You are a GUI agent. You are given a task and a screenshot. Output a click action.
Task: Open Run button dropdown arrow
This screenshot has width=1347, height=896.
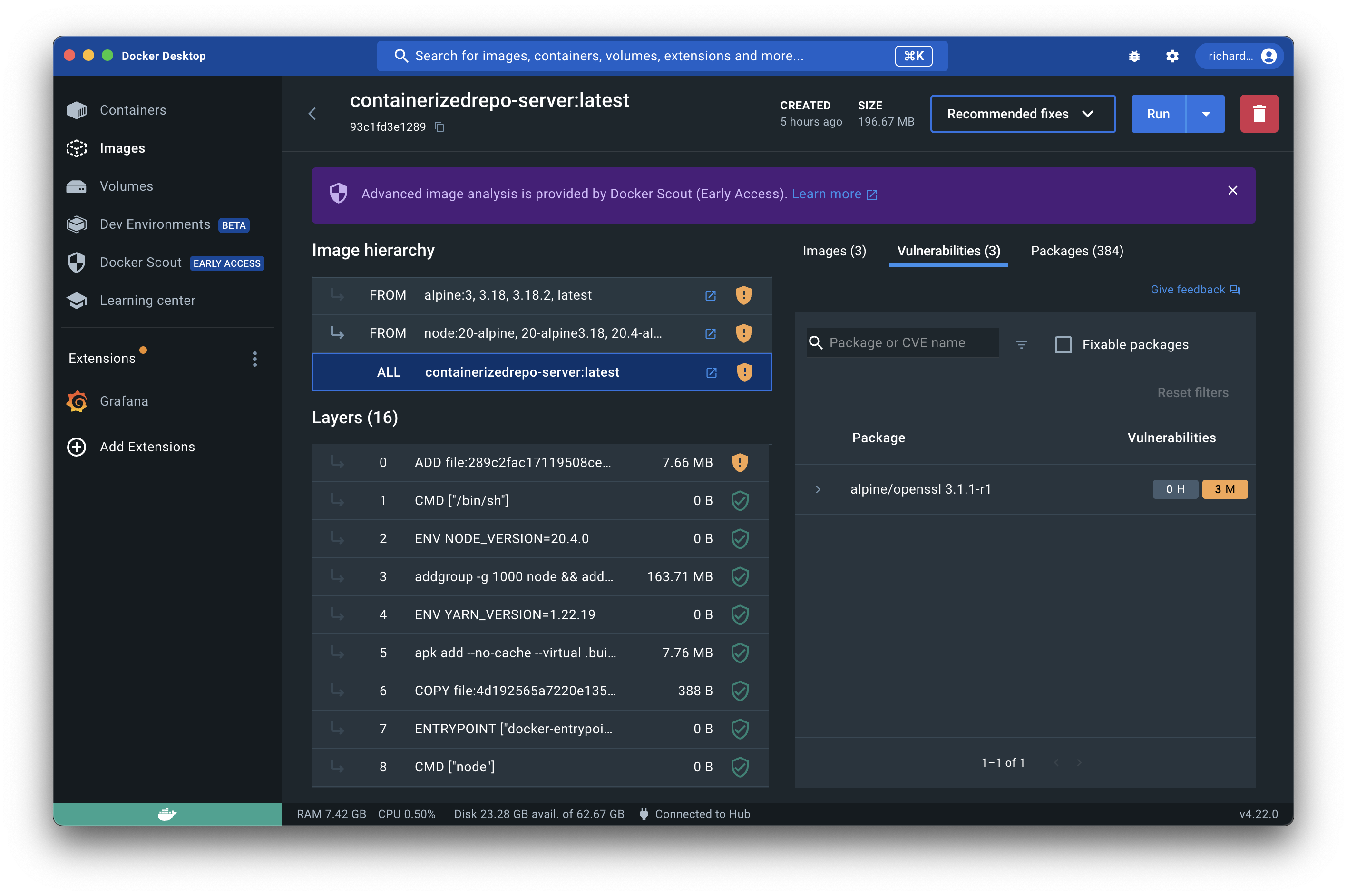(x=1205, y=114)
